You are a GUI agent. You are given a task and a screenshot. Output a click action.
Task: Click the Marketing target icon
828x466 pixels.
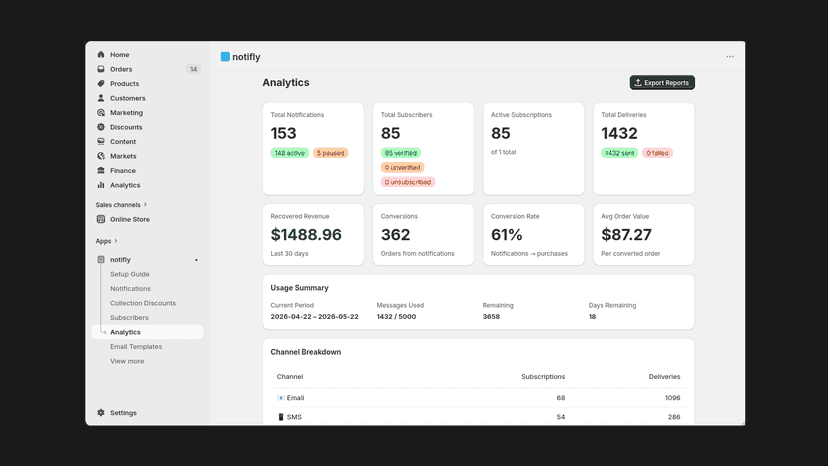click(x=101, y=113)
